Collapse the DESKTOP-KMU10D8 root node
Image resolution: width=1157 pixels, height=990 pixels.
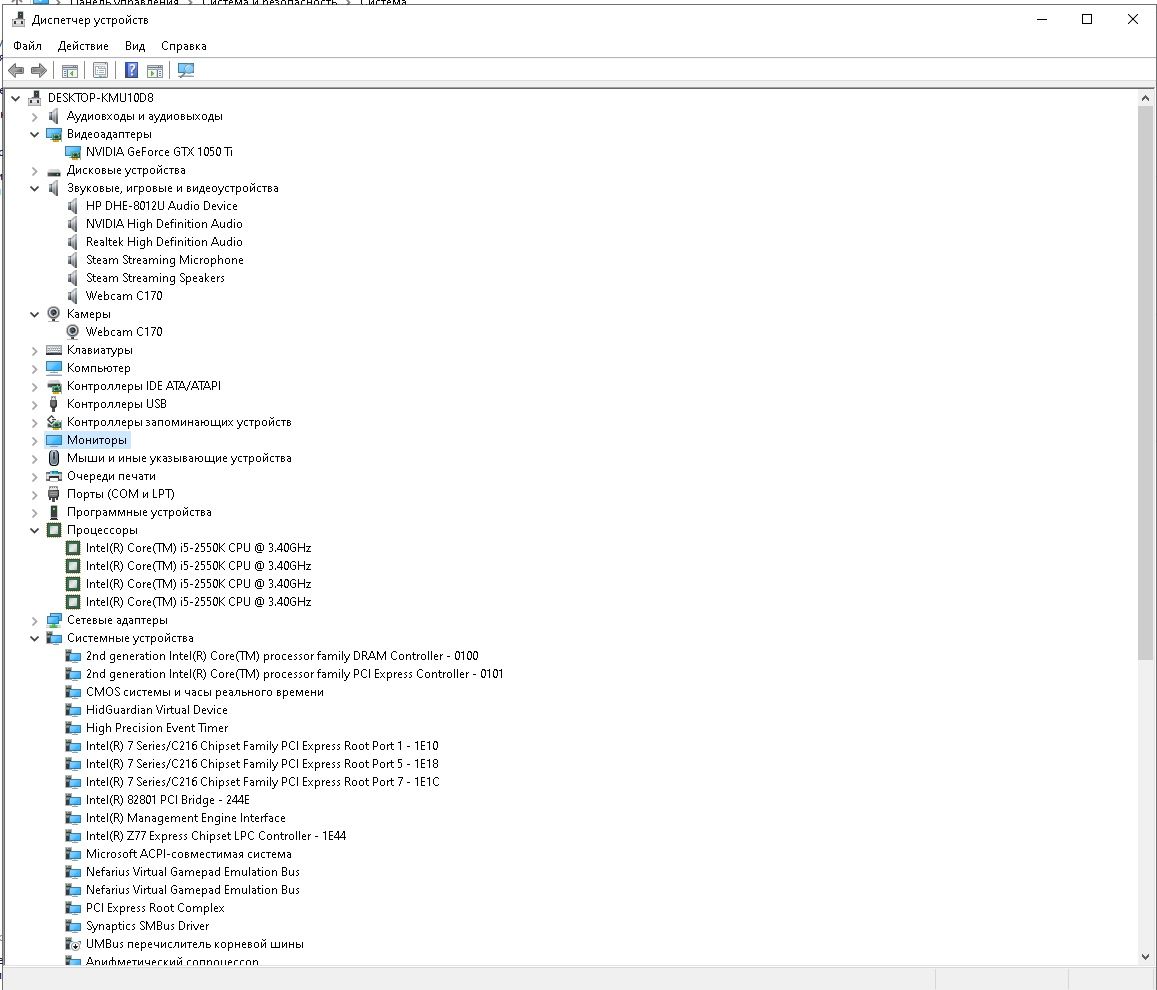click(x=15, y=98)
